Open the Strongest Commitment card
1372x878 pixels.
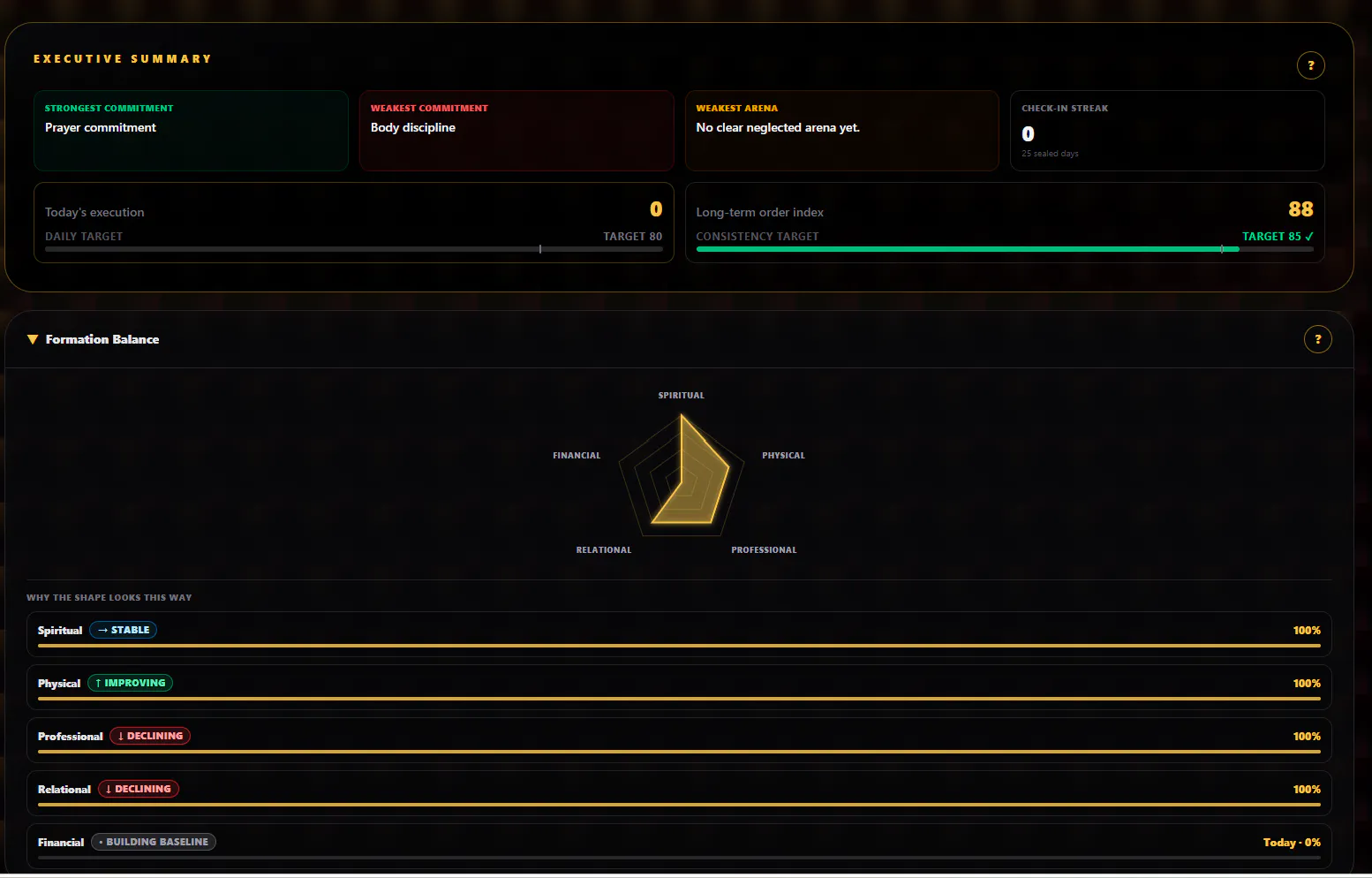pyautogui.click(x=191, y=131)
